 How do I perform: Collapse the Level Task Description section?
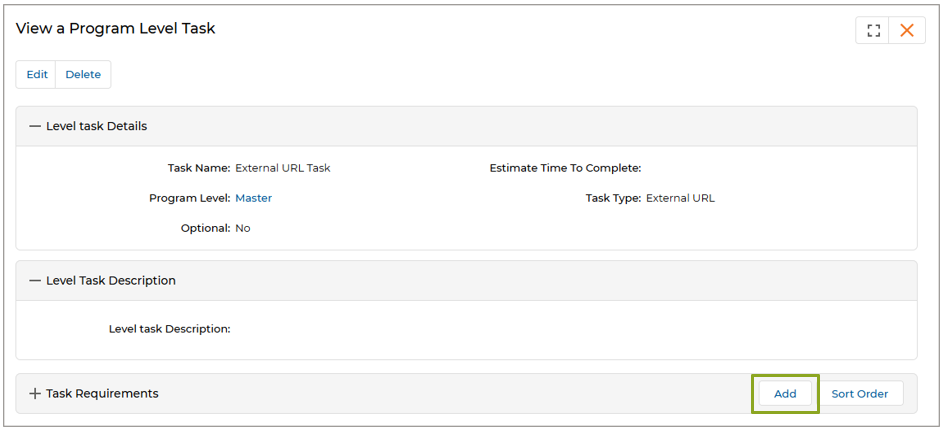point(35,281)
